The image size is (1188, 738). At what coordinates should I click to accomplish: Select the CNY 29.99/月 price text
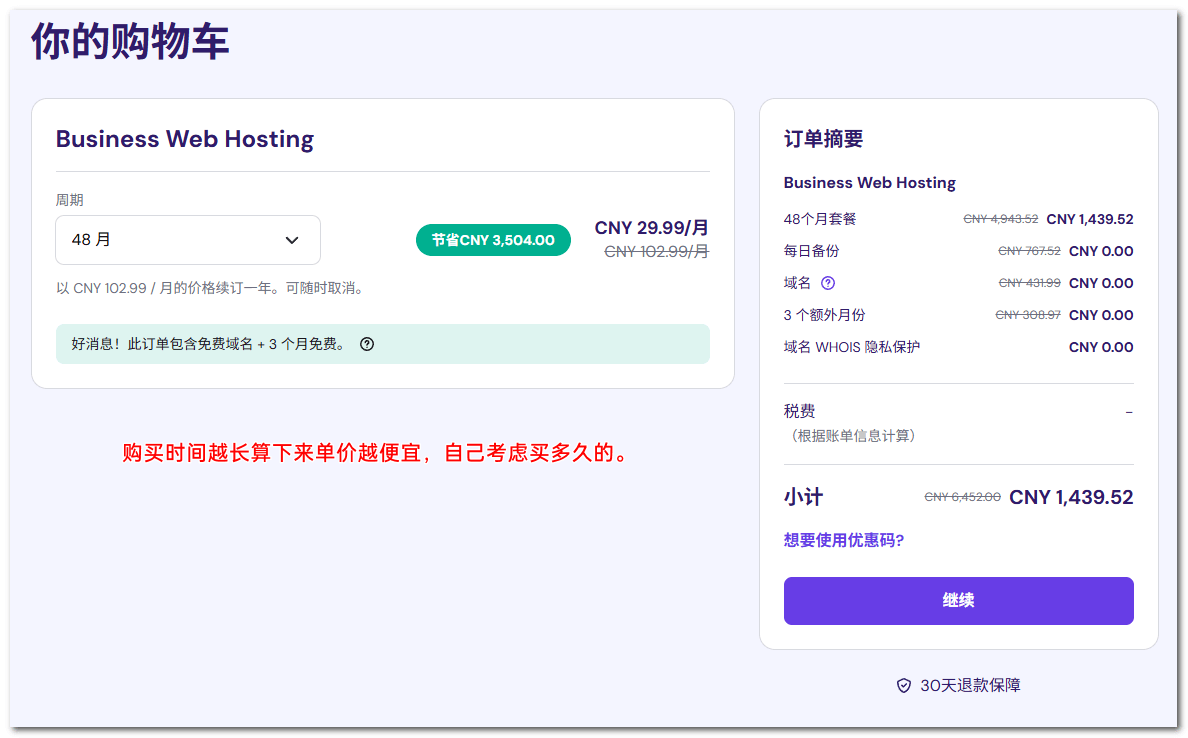[651, 228]
